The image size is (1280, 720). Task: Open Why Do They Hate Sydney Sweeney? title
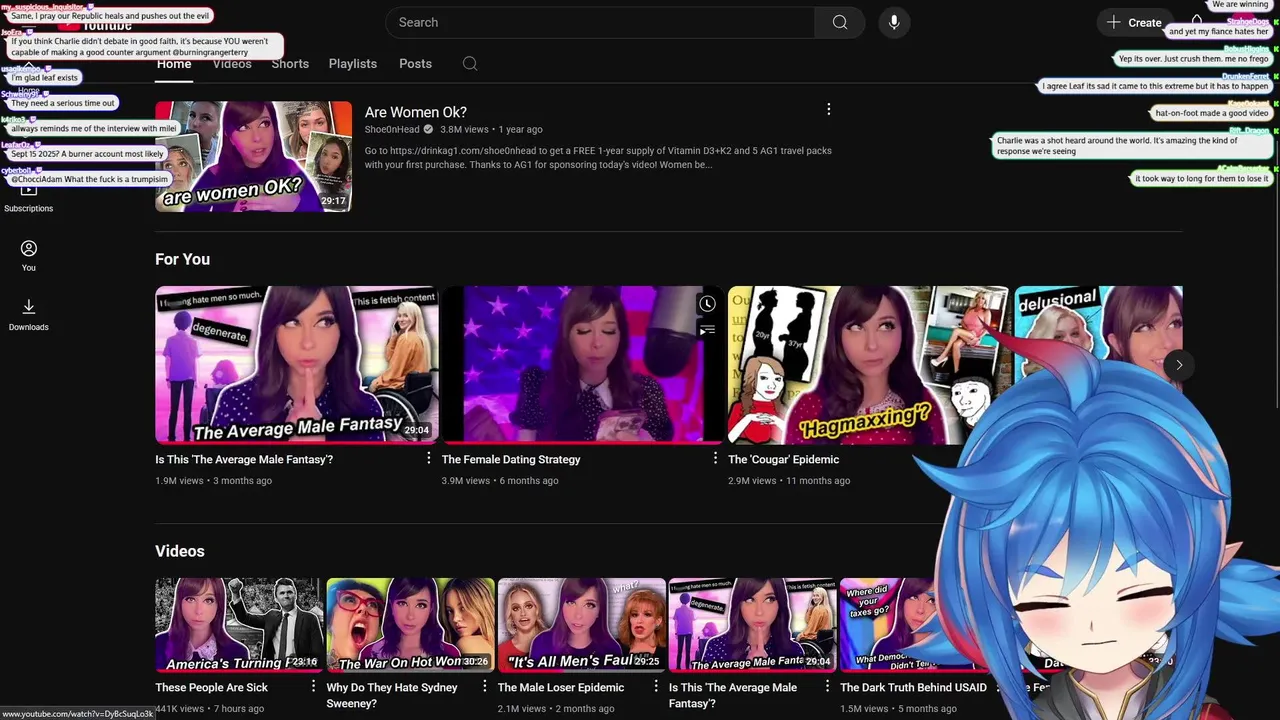392,695
